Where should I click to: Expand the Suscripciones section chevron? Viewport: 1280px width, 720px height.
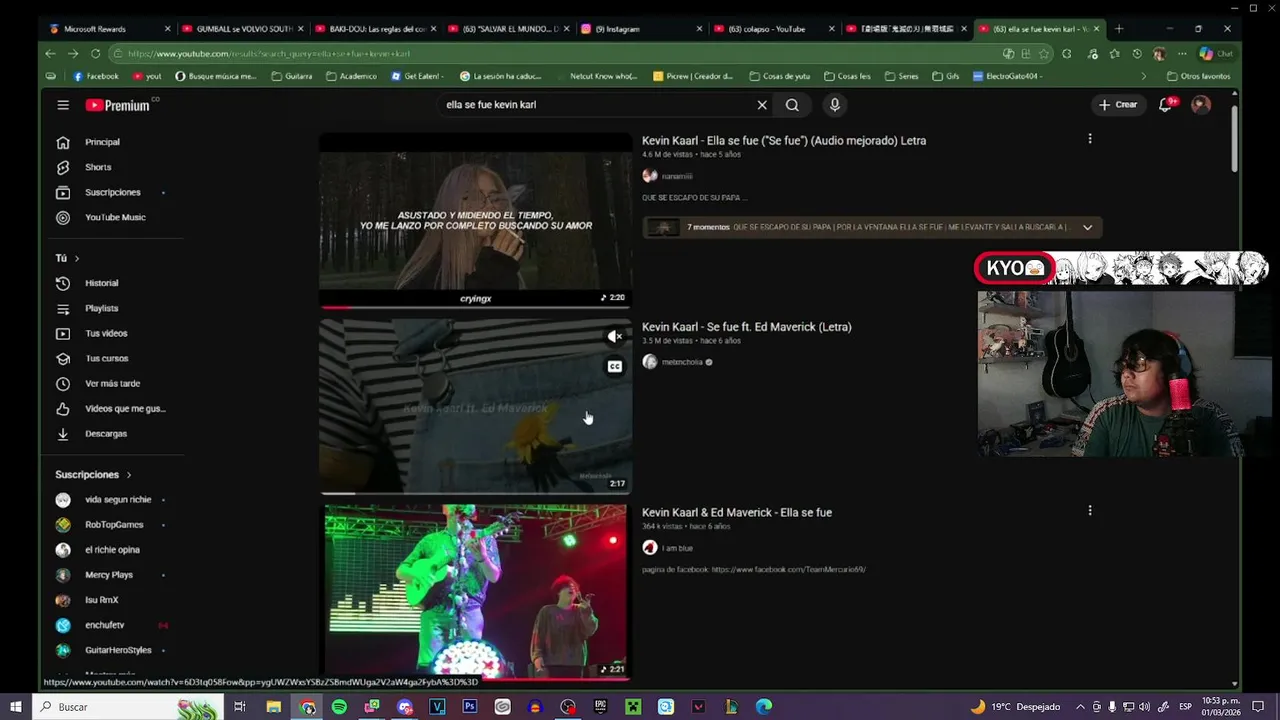pyautogui.click(x=129, y=475)
